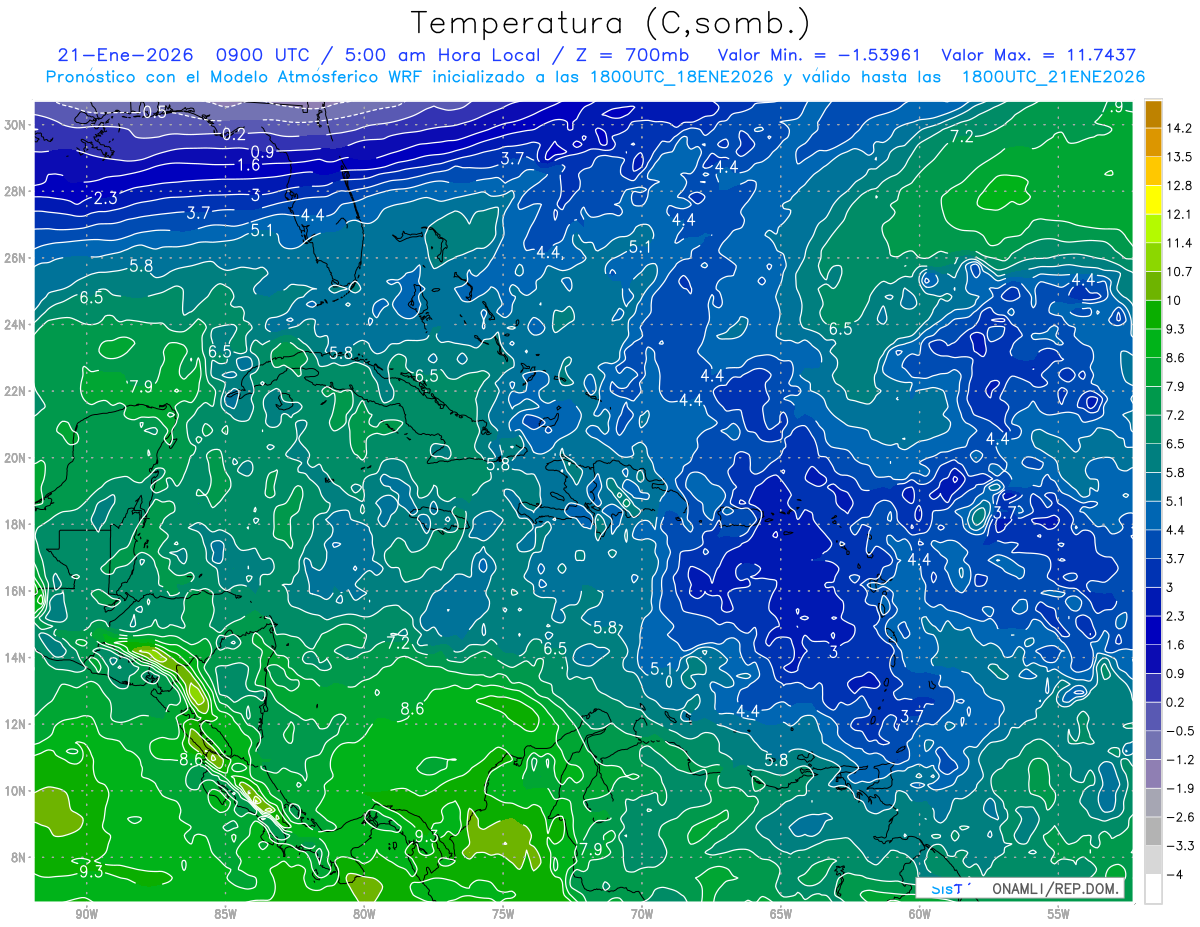Screen dimensions: 1200x927
Task: Click the "ONAMLI/REP.DOM." credit label
Action: pyautogui.click(x=1057, y=888)
